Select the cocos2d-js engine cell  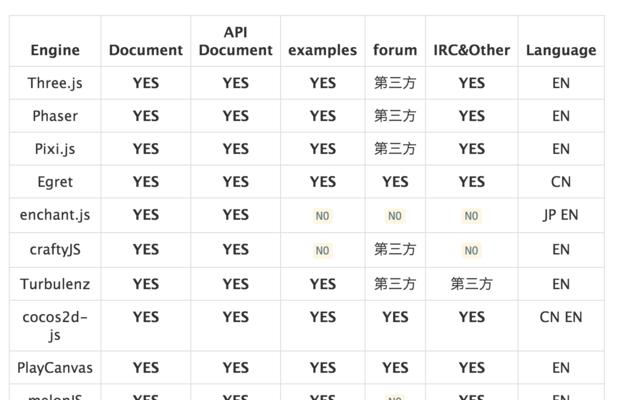(x=55, y=326)
